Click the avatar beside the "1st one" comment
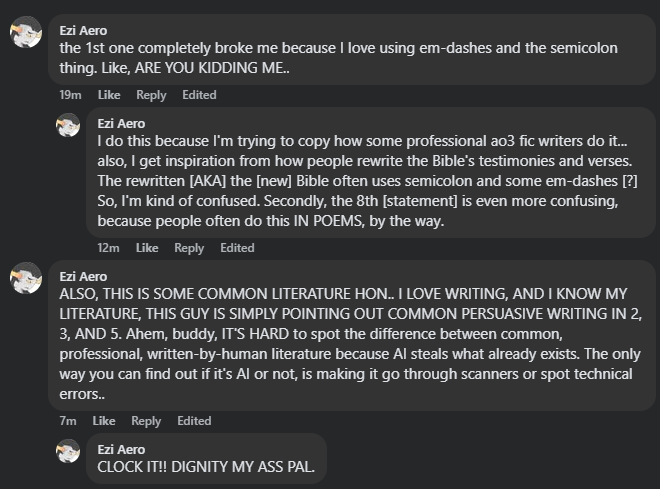Viewport: 660px width, 489px height. click(x=25, y=33)
